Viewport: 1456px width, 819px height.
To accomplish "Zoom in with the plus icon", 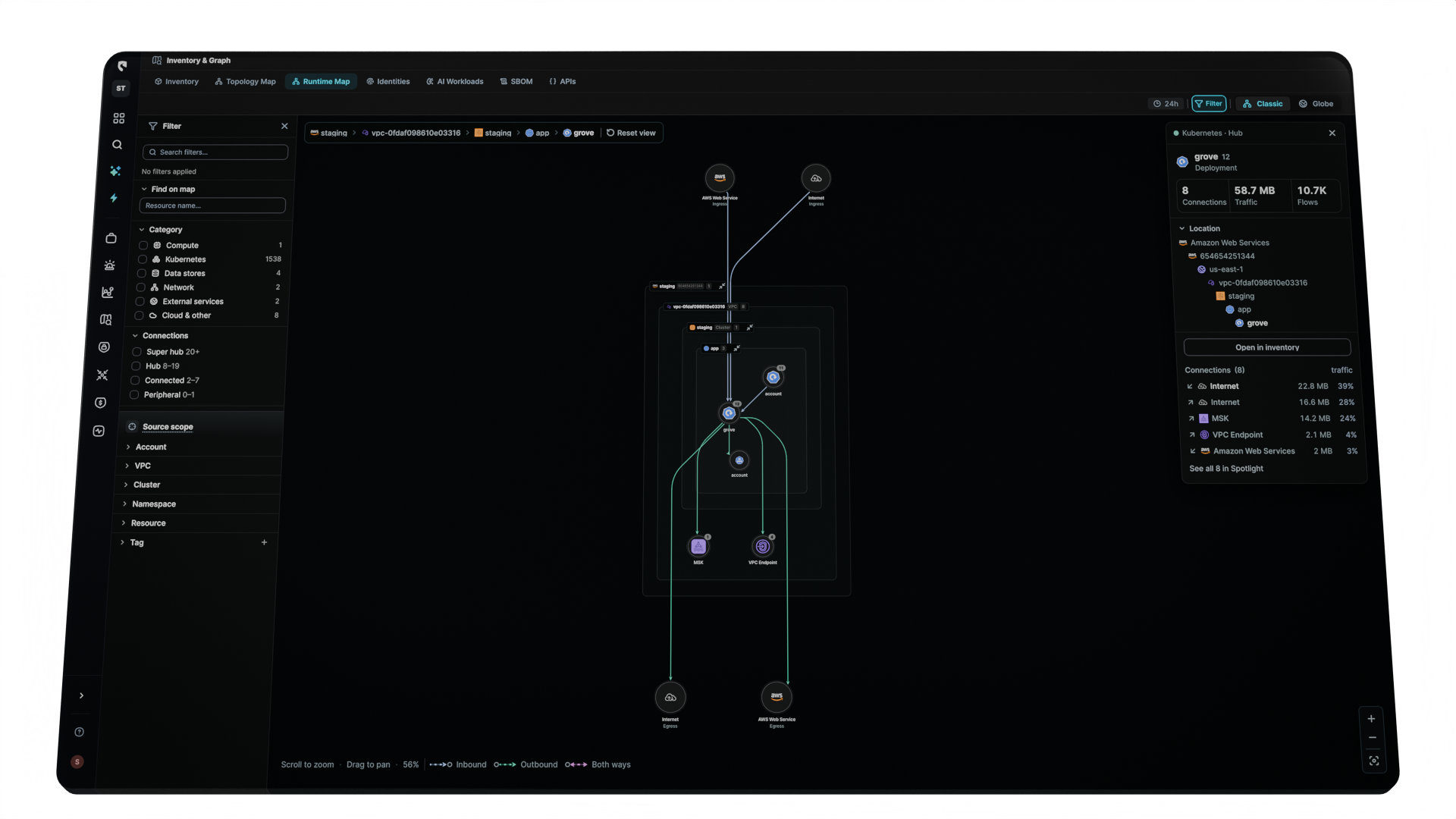I will pyautogui.click(x=1371, y=719).
